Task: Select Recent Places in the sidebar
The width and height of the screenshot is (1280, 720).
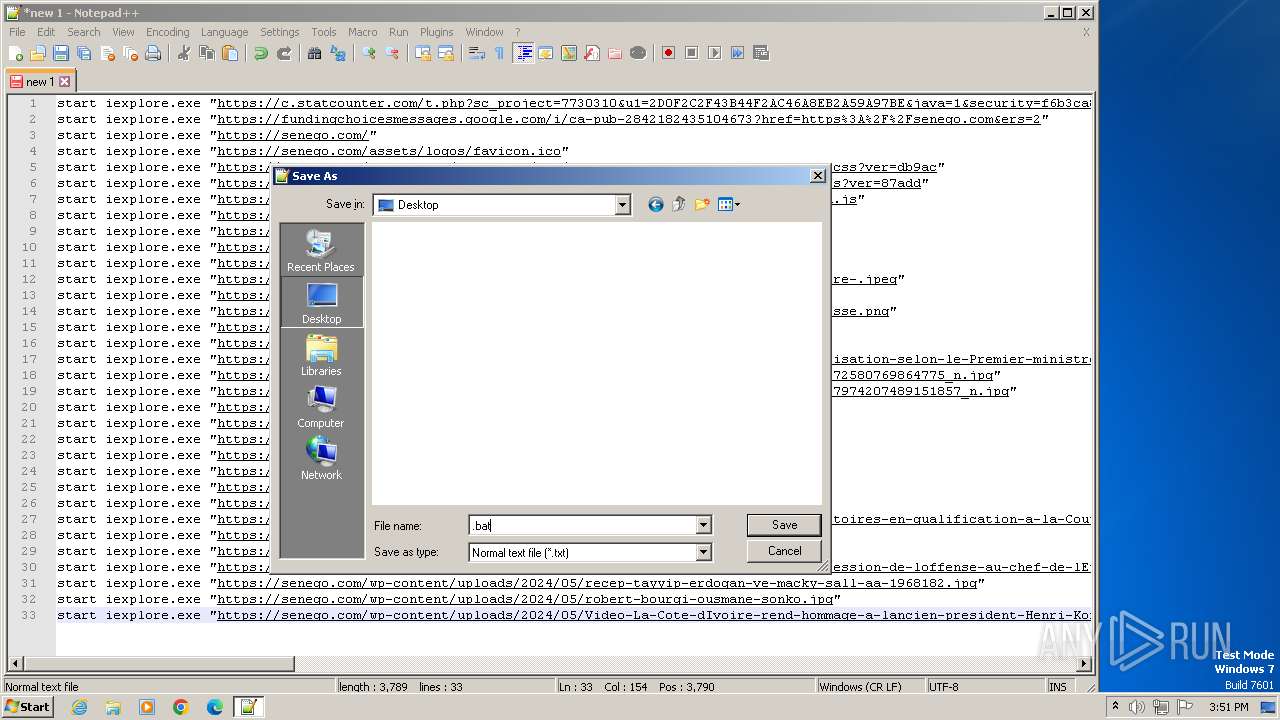Action: (321, 250)
